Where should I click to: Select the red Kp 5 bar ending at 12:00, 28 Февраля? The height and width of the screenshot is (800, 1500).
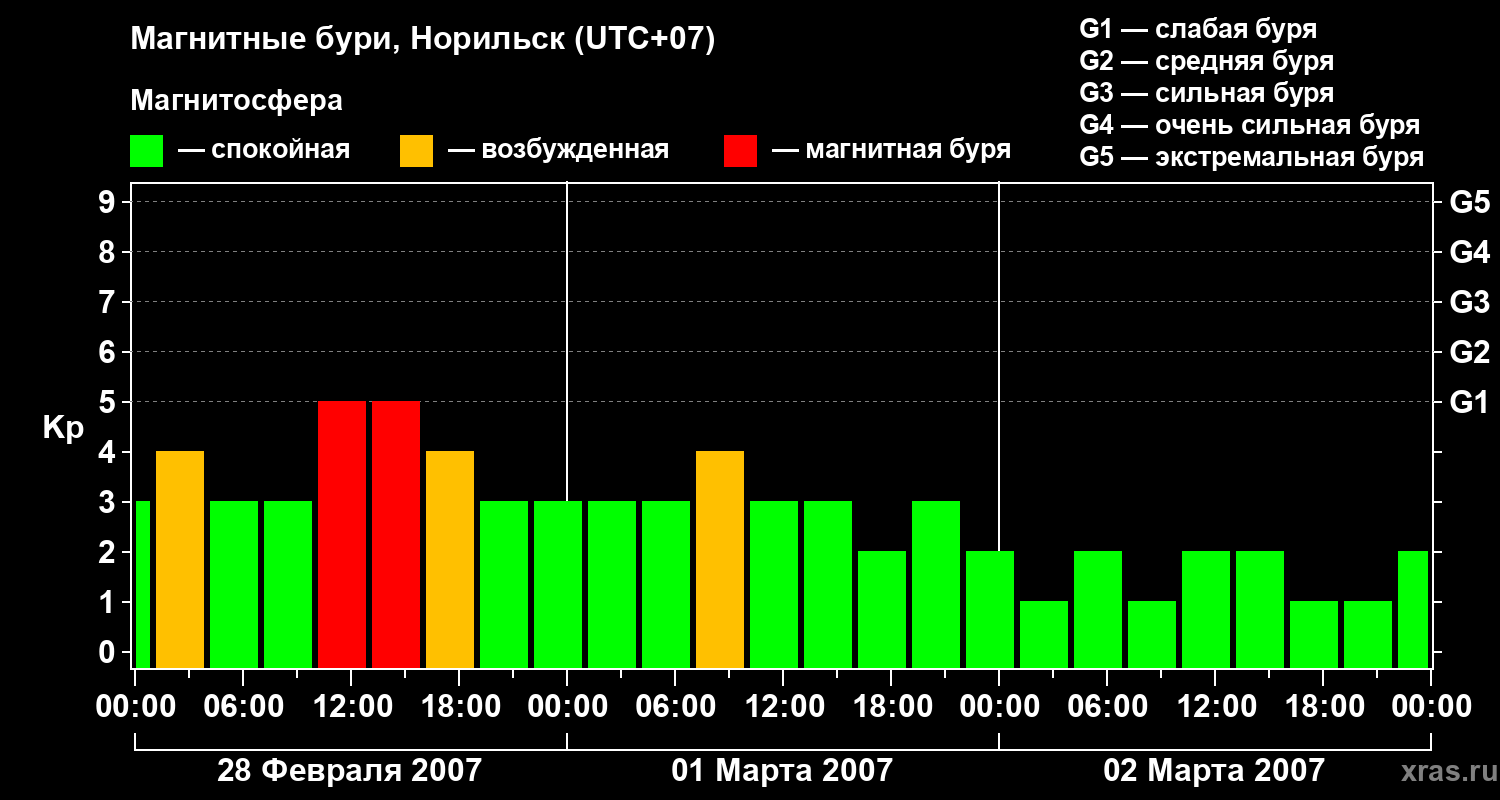[342, 534]
